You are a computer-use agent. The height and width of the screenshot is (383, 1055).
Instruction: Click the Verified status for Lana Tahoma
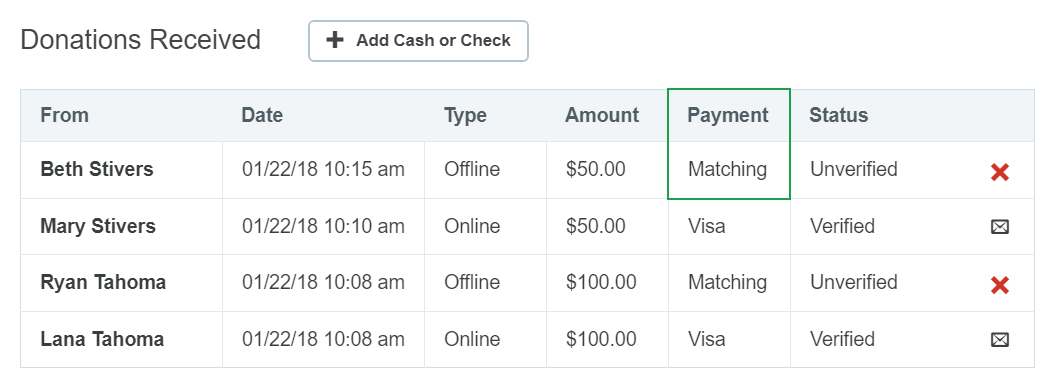click(842, 339)
